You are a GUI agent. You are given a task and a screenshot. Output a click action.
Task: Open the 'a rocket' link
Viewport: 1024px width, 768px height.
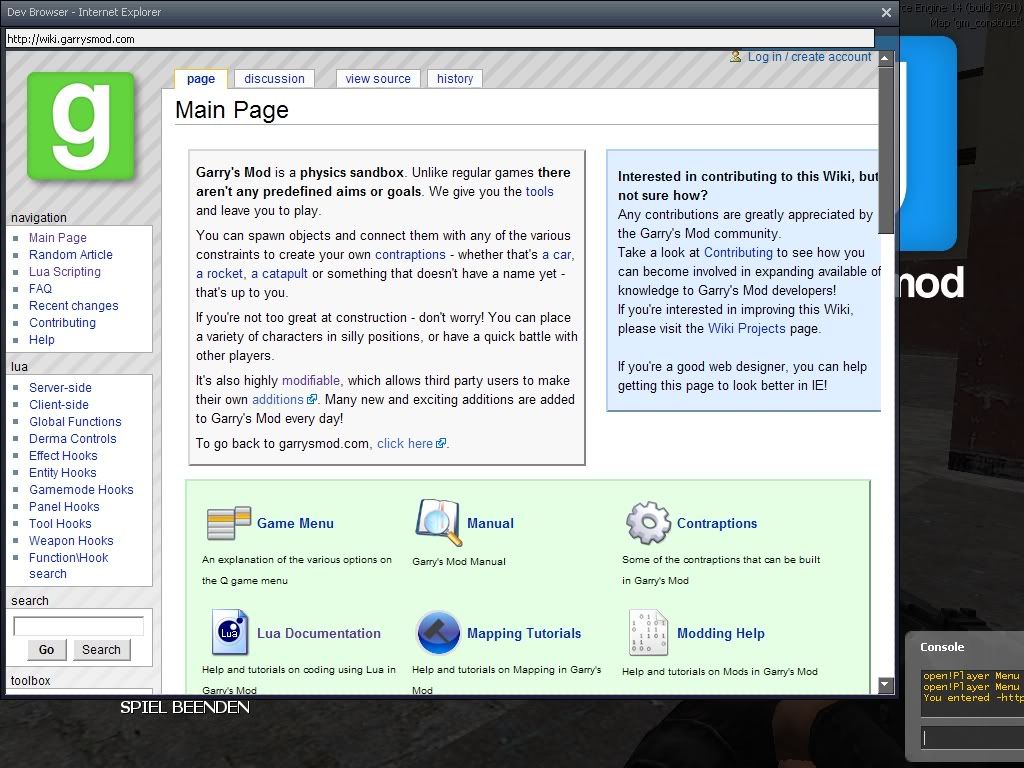tap(219, 273)
